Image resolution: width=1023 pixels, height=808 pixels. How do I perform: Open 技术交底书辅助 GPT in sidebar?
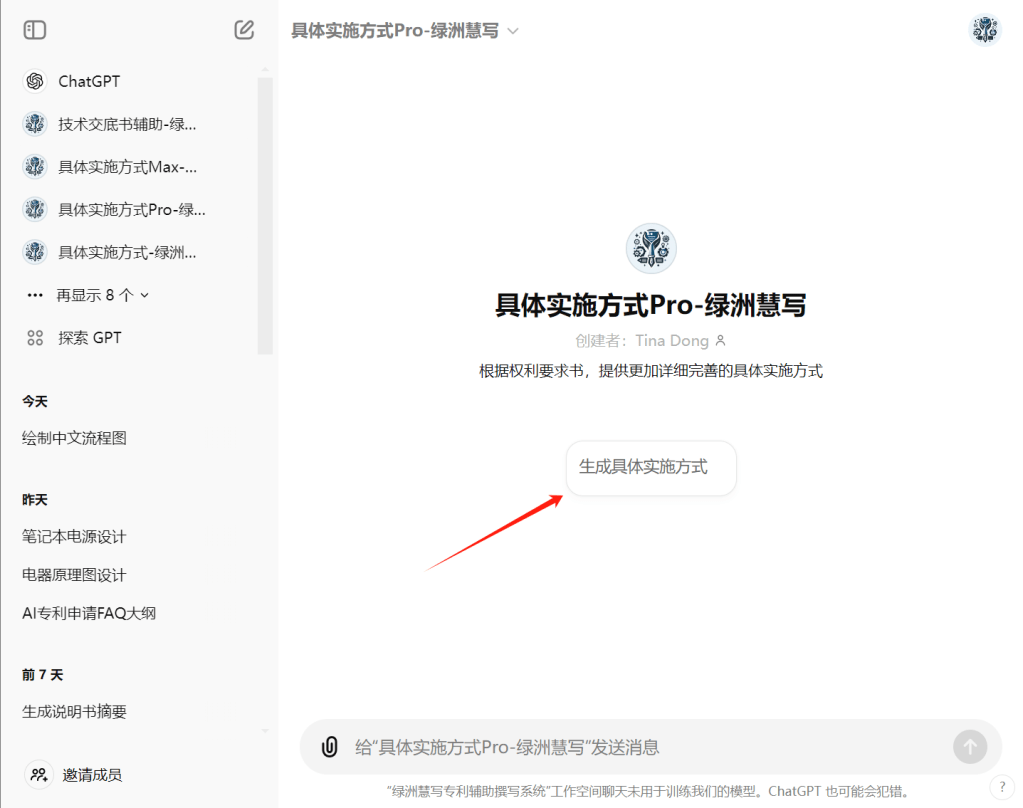126,124
